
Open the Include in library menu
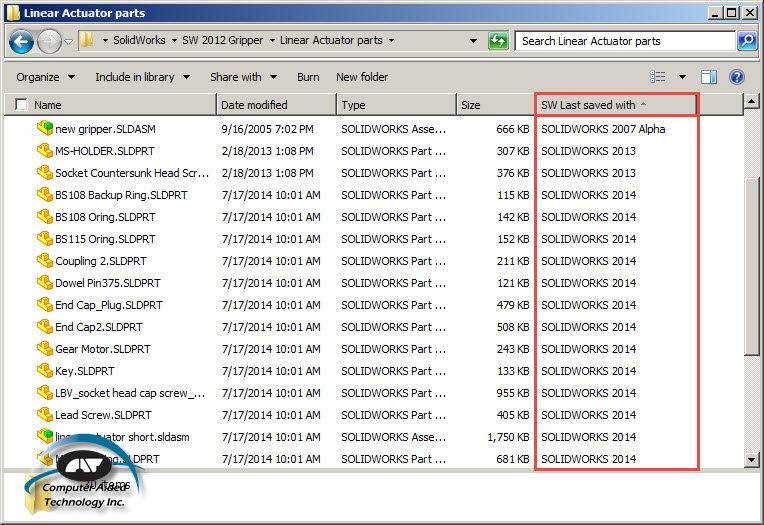coord(142,77)
